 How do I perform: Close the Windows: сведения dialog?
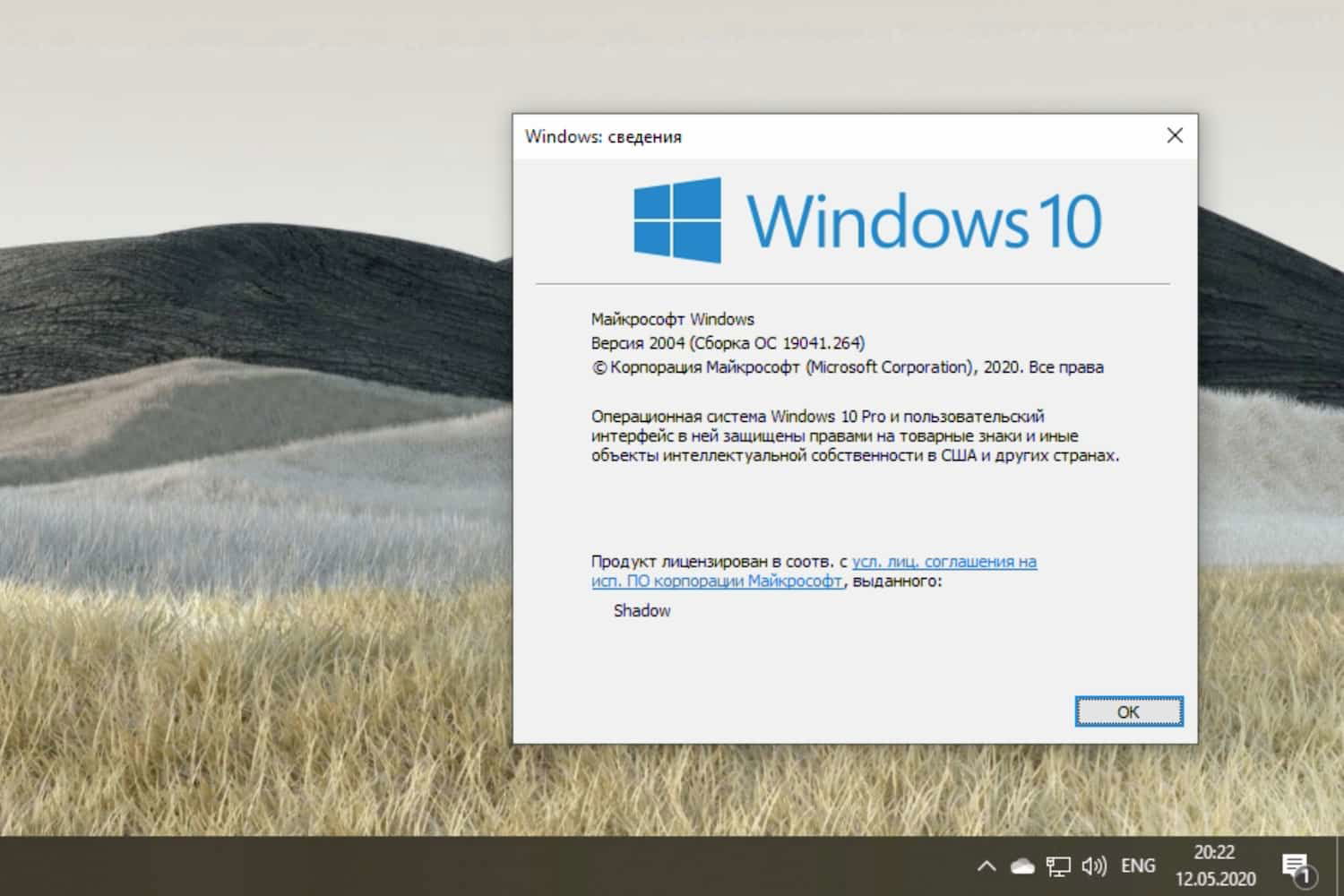1175,135
